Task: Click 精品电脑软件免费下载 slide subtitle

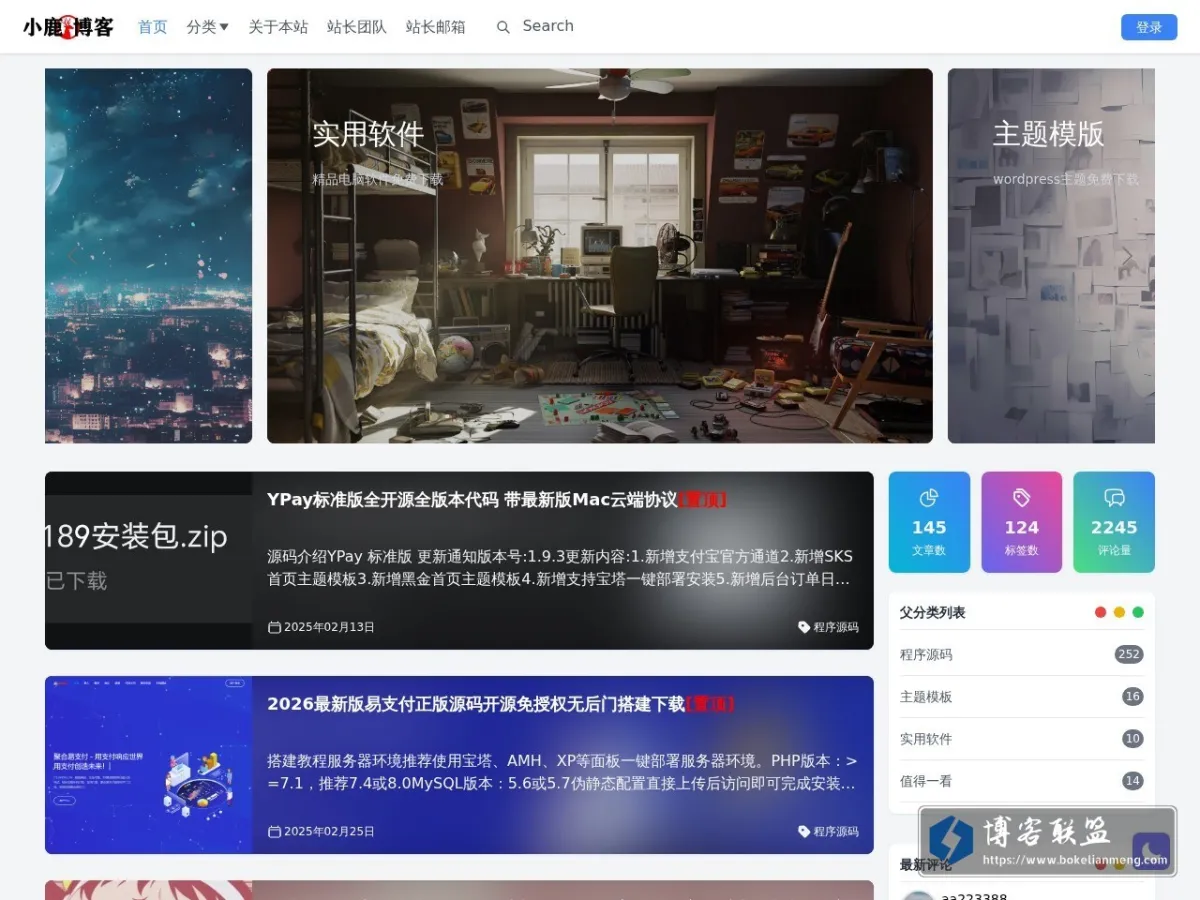Action: pyautogui.click(x=377, y=180)
